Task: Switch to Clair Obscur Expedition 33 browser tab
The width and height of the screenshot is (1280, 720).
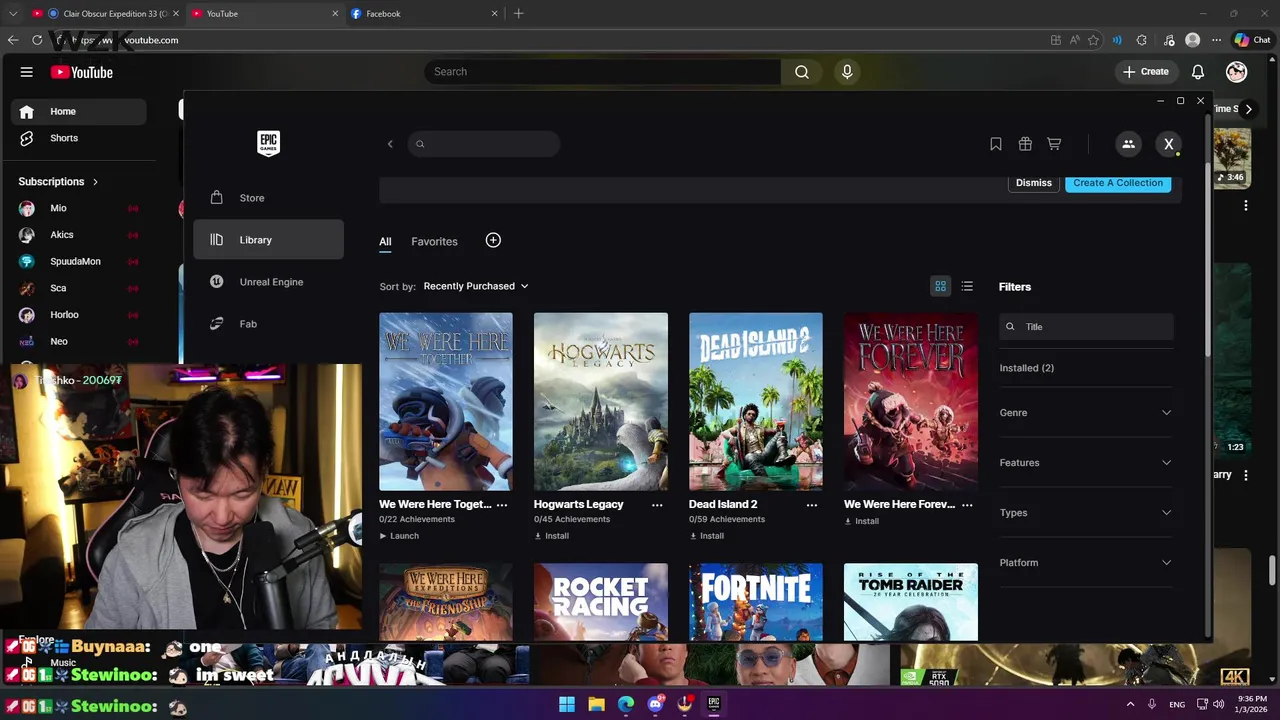Action: click(106, 14)
